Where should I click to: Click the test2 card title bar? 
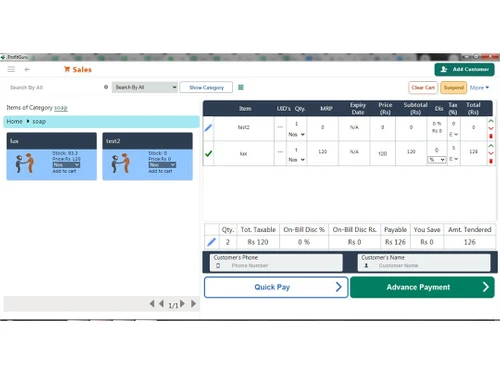(147, 141)
